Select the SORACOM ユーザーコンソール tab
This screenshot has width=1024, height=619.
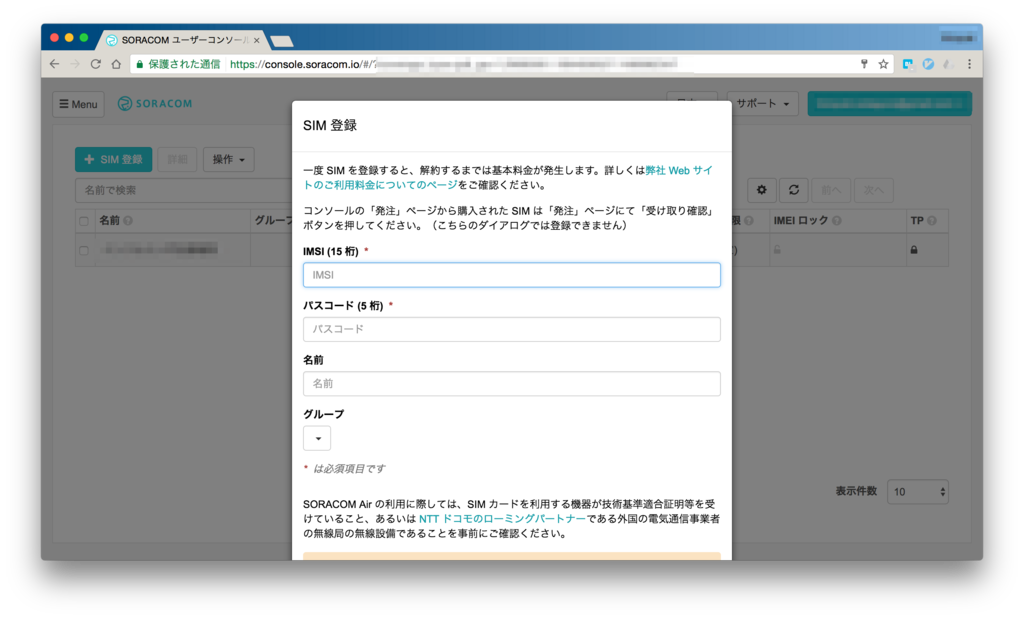pos(183,40)
